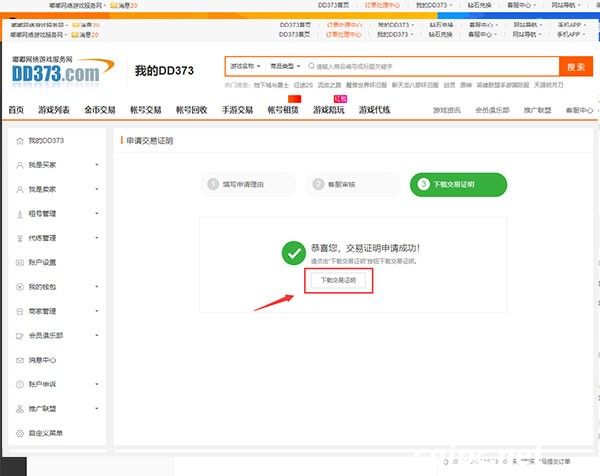This screenshot has width=600, height=476.
Task: Click the 租号管理 sidebar icon
Action: [x=20, y=214]
